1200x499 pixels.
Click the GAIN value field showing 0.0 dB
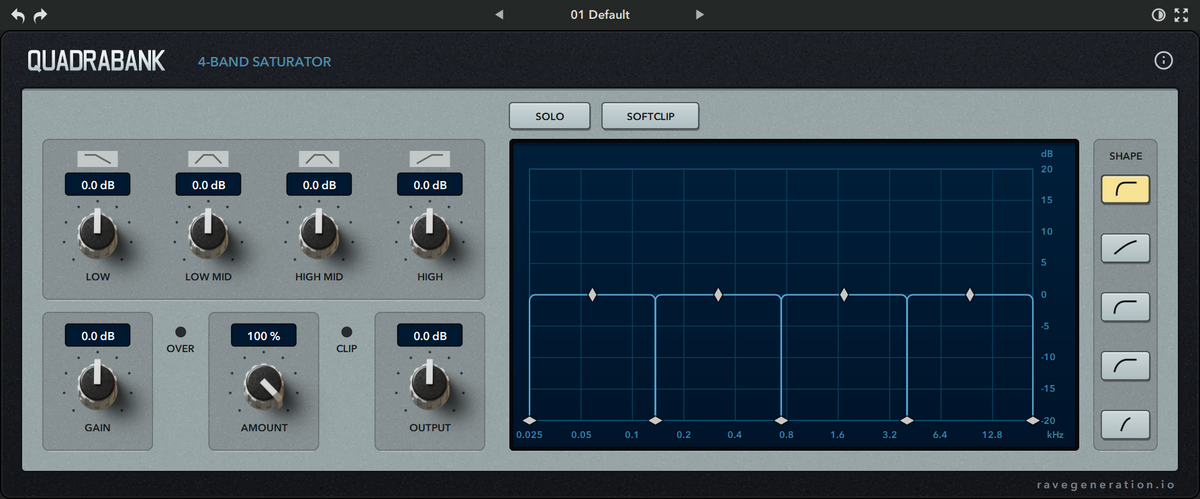(x=97, y=336)
